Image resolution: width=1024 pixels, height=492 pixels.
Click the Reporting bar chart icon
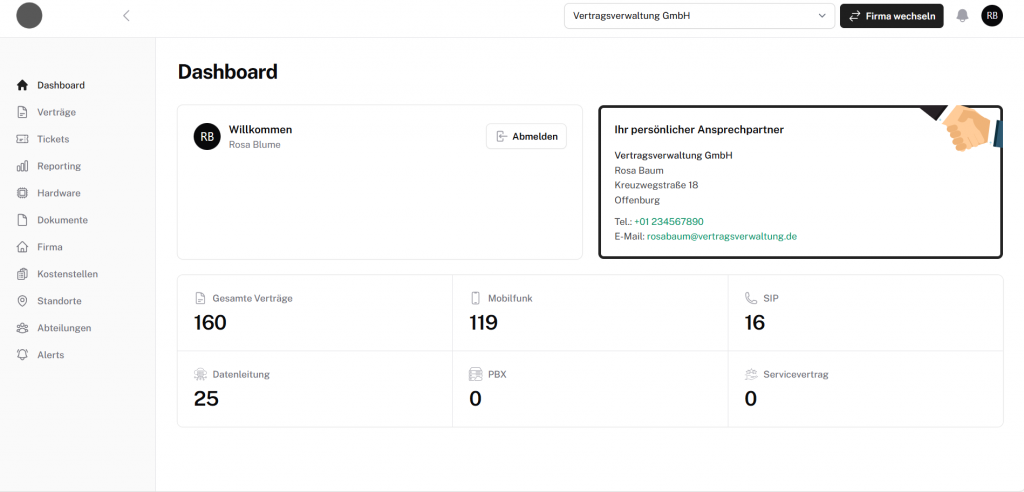point(23,166)
